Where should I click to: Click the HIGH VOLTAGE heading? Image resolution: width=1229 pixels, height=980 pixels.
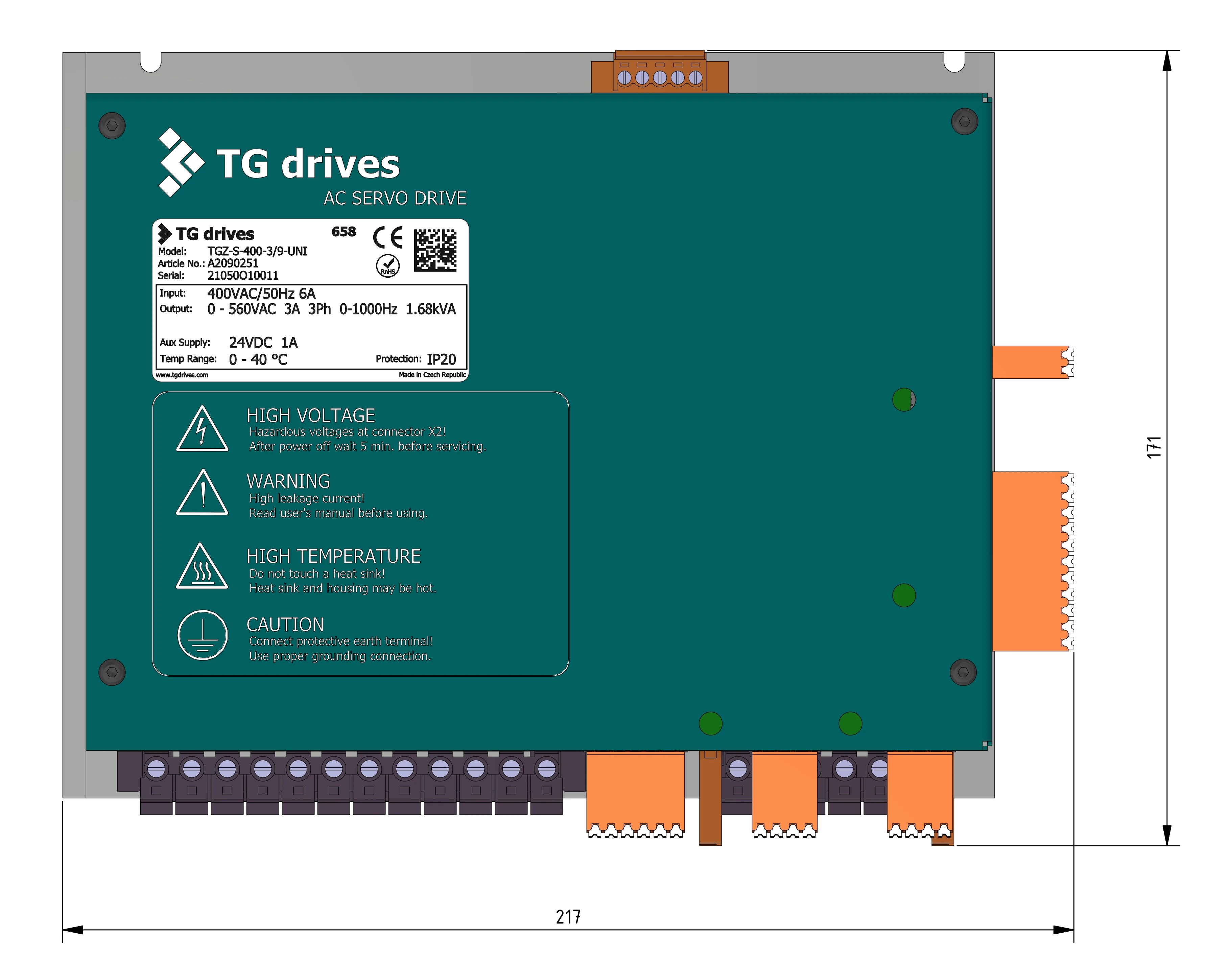(x=311, y=415)
